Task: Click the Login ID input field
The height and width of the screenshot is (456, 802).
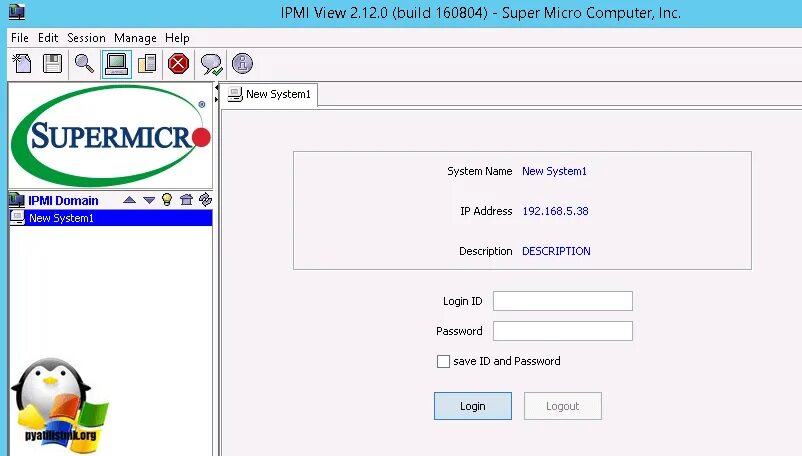Action: [x=563, y=301]
